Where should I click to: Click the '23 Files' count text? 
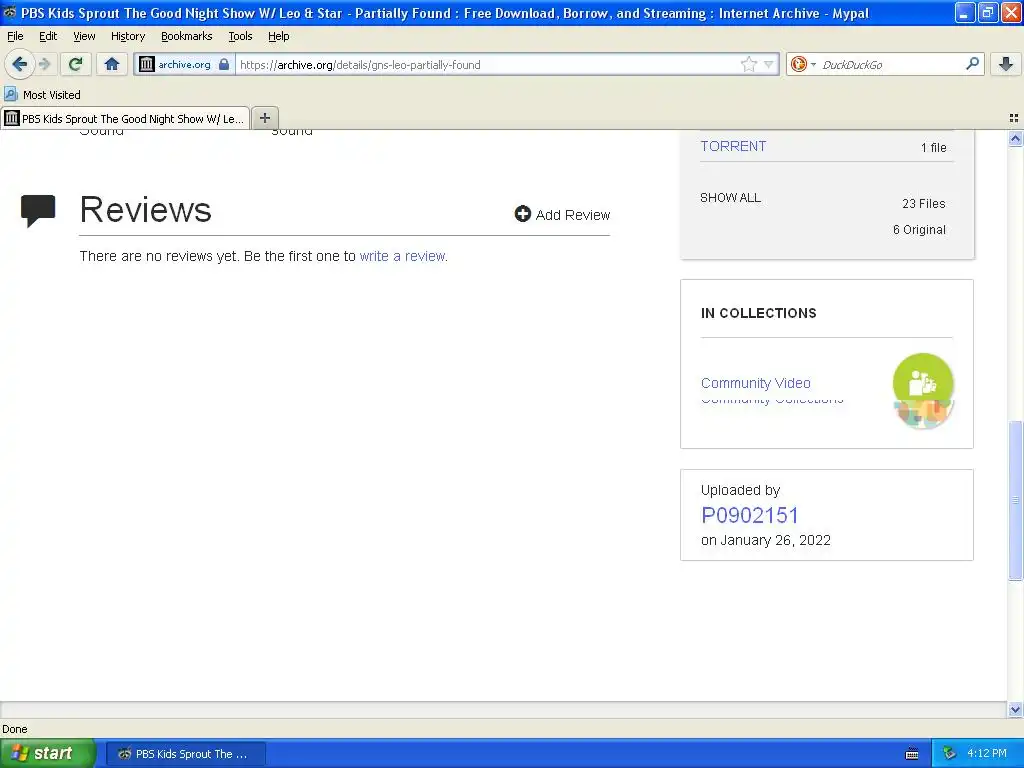tap(923, 204)
